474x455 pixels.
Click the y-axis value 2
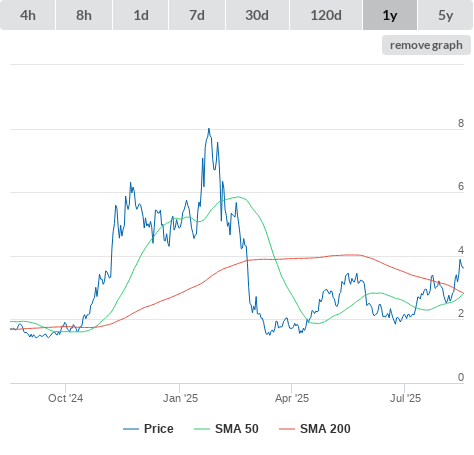[461, 313]
